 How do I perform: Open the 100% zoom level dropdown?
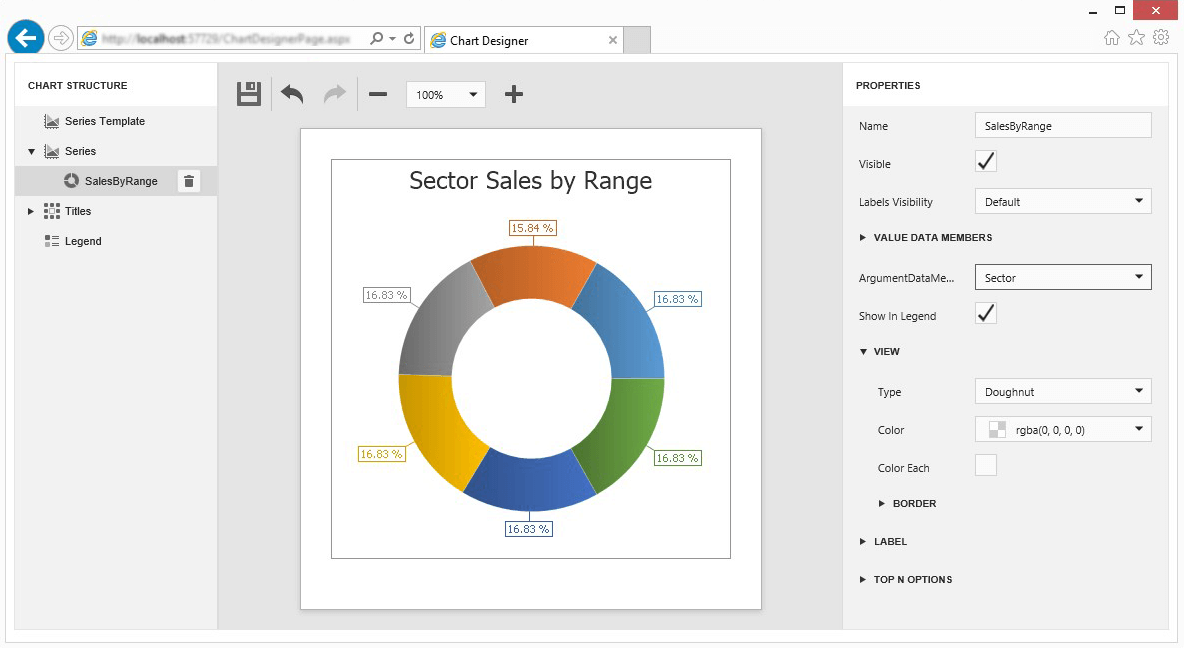pos(446,95)
